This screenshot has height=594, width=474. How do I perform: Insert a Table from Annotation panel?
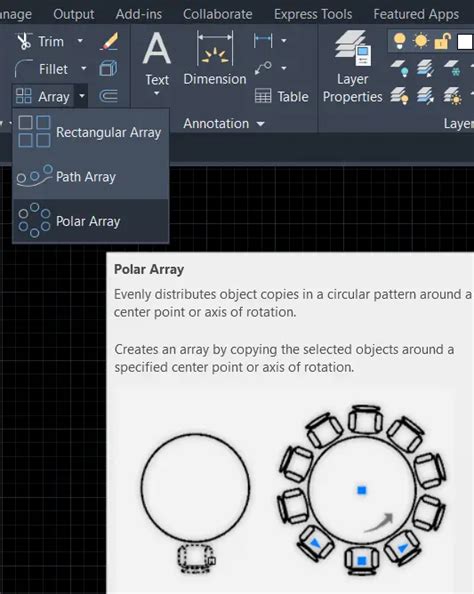click(x=281, y=96)
